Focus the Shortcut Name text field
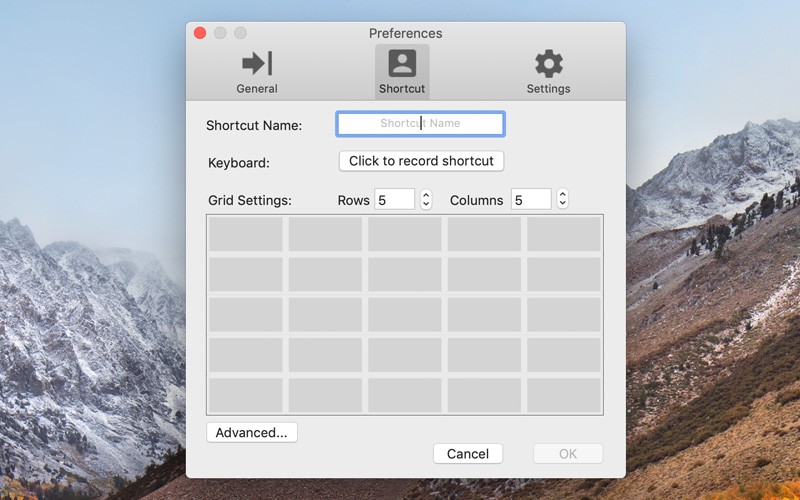This screenshot has width=800, height=500. (x=420, y=123)
